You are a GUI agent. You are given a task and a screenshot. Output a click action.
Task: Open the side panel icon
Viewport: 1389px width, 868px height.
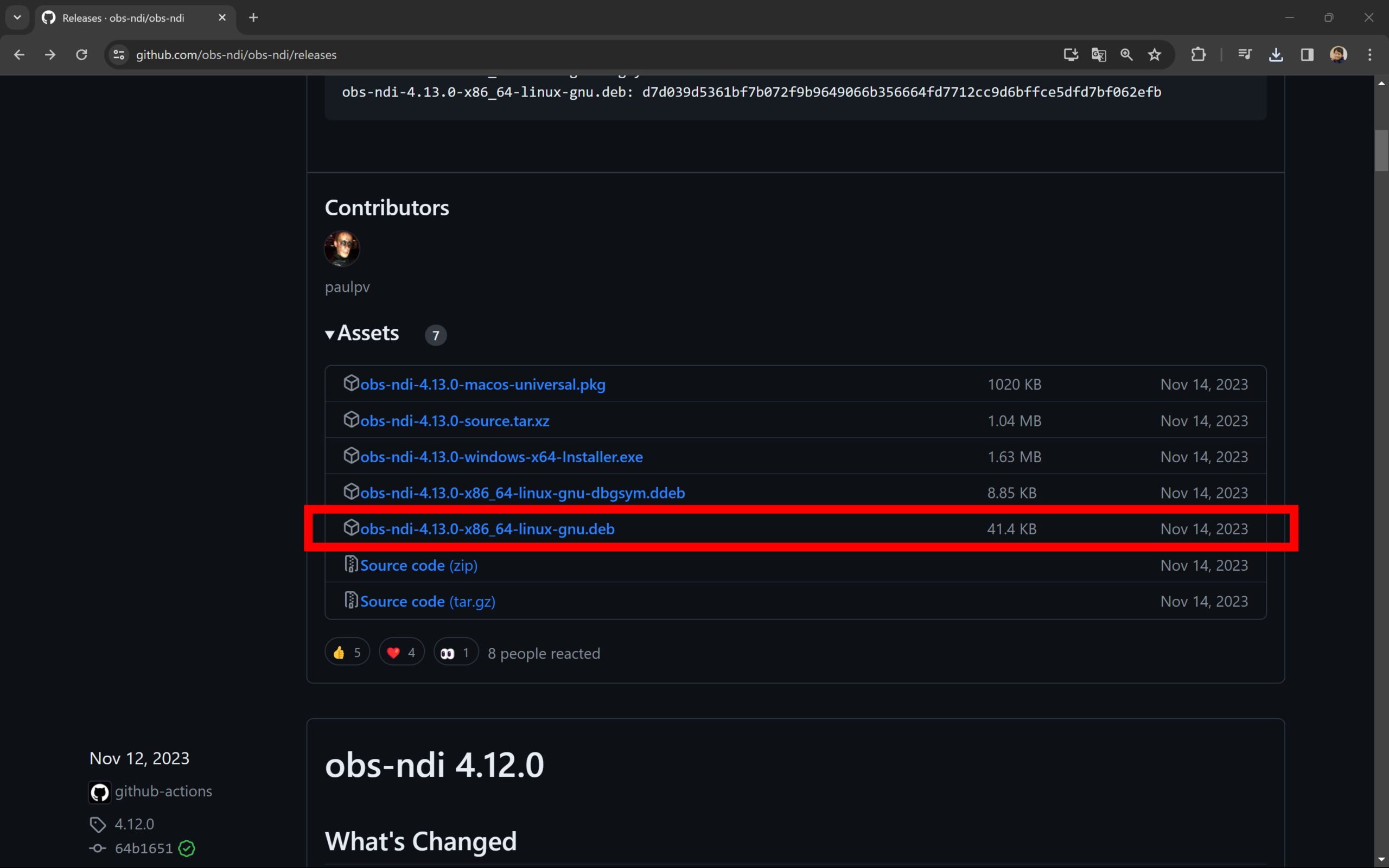(1307, 55)
